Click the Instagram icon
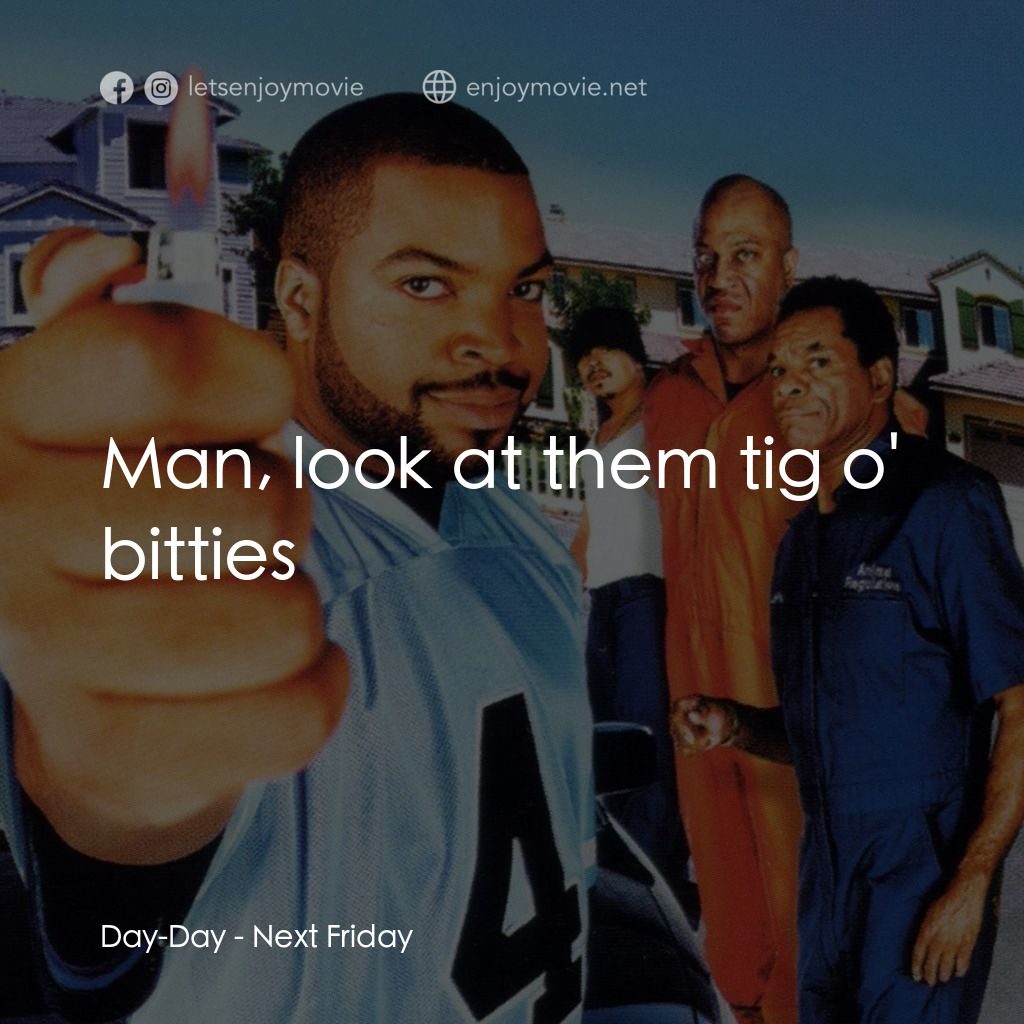Screen dimensions: 1024x1024 161,88
